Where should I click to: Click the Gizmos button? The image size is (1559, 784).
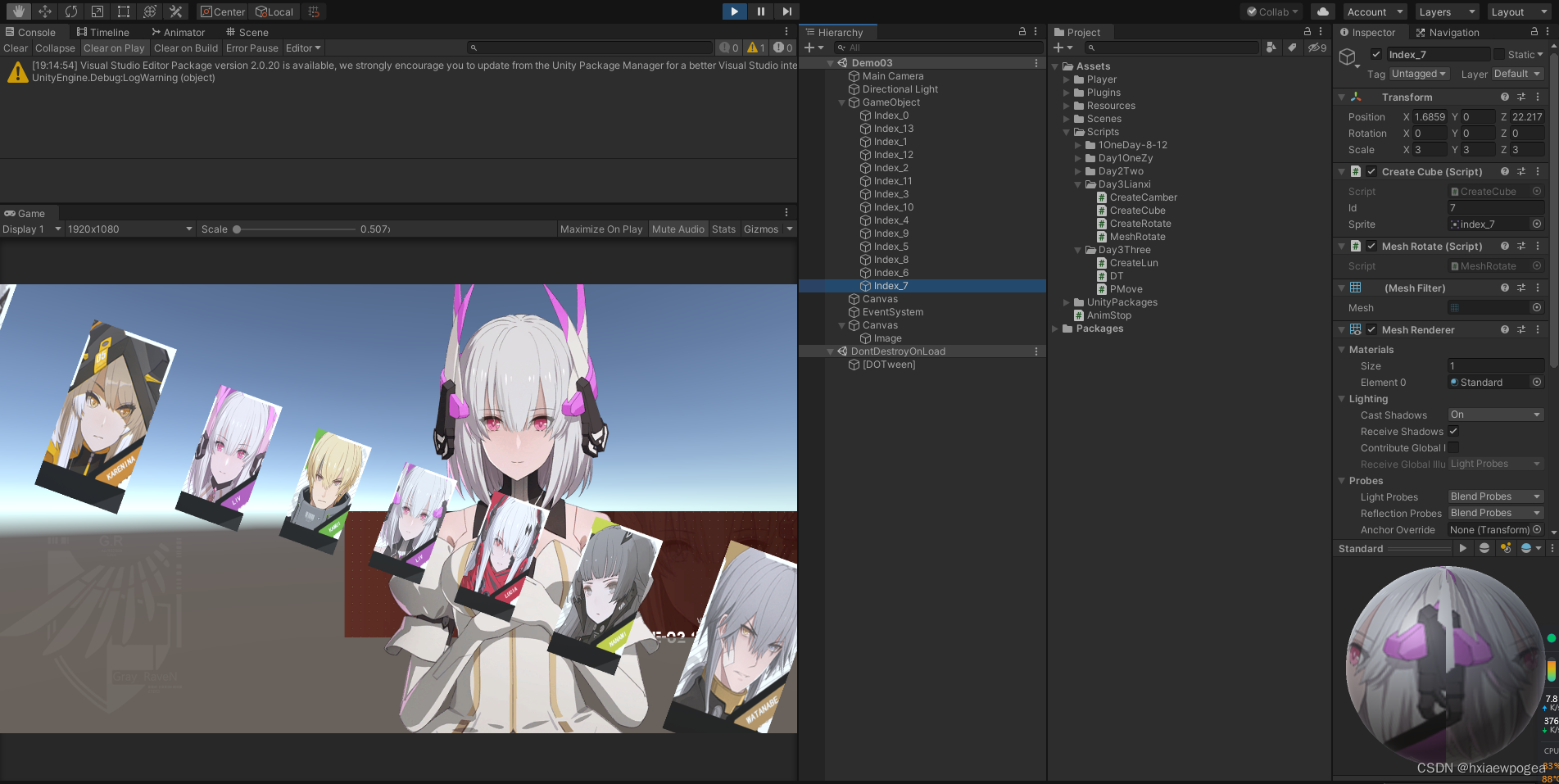pyautogui.click(x=761, y=229)
